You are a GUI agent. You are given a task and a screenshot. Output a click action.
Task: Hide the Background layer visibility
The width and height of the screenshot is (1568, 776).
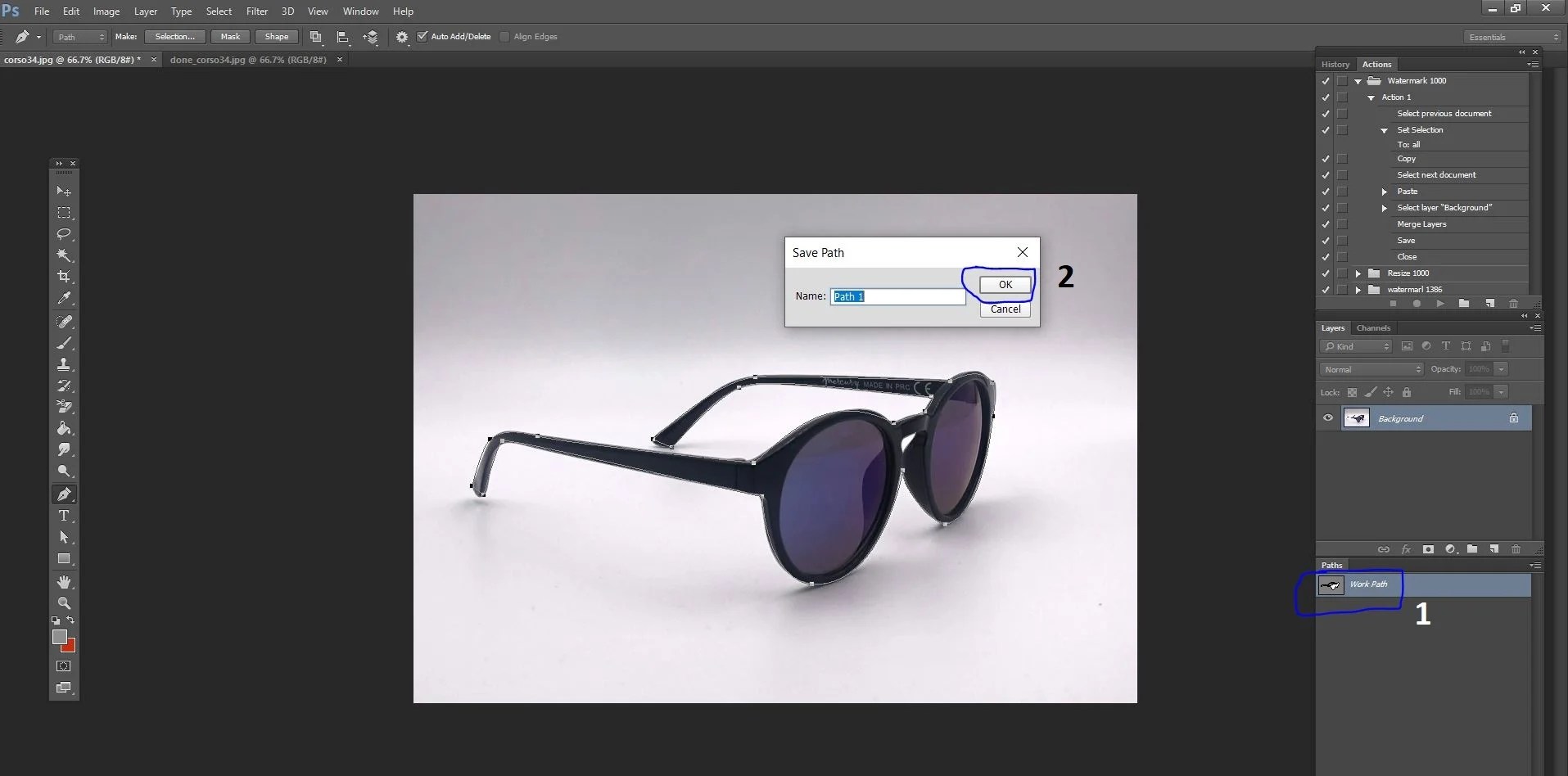tap(1328, 418)
